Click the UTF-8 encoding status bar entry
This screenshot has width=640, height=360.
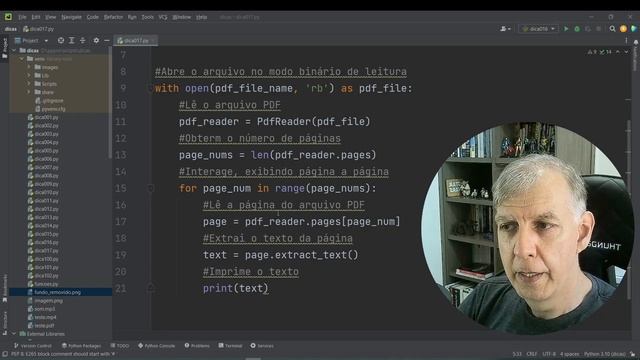549,354
